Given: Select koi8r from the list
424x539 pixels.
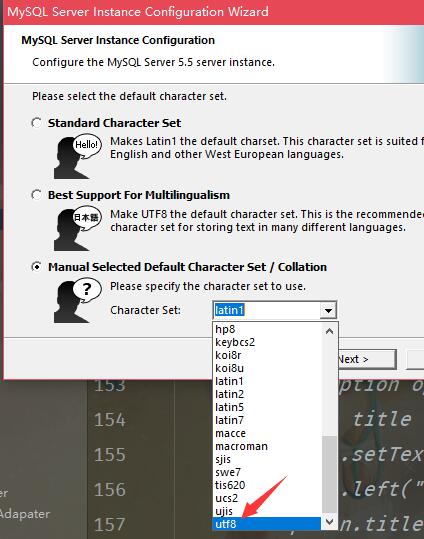Looking at the screenshot, I should (x=267, y=355).
